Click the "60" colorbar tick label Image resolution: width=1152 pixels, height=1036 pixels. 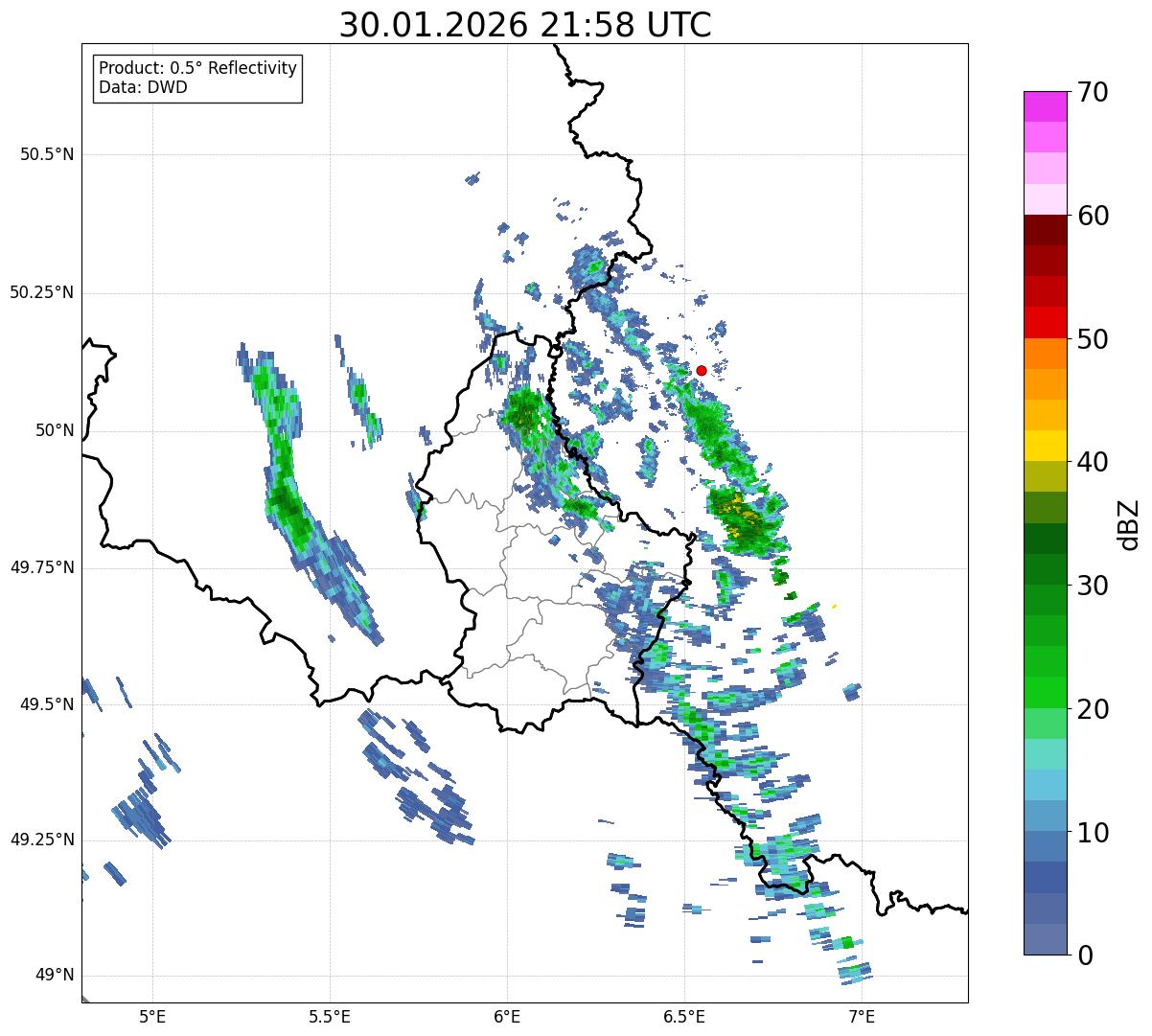[1093, 216]
